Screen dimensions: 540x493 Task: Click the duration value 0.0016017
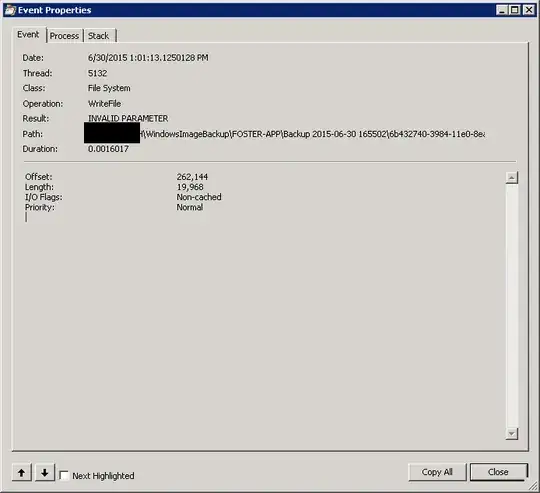click(x=108, y=149)
